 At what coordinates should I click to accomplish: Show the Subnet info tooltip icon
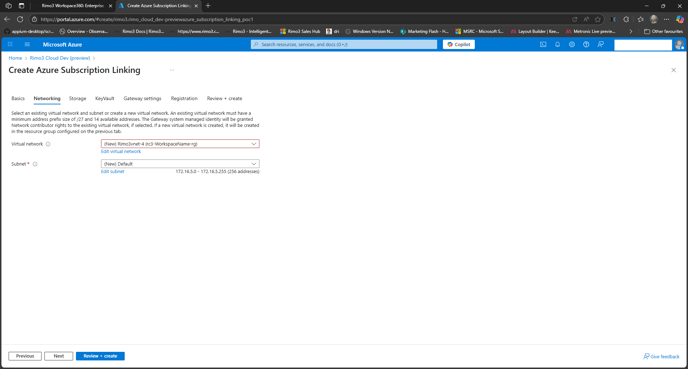click(x=35, y=164)
